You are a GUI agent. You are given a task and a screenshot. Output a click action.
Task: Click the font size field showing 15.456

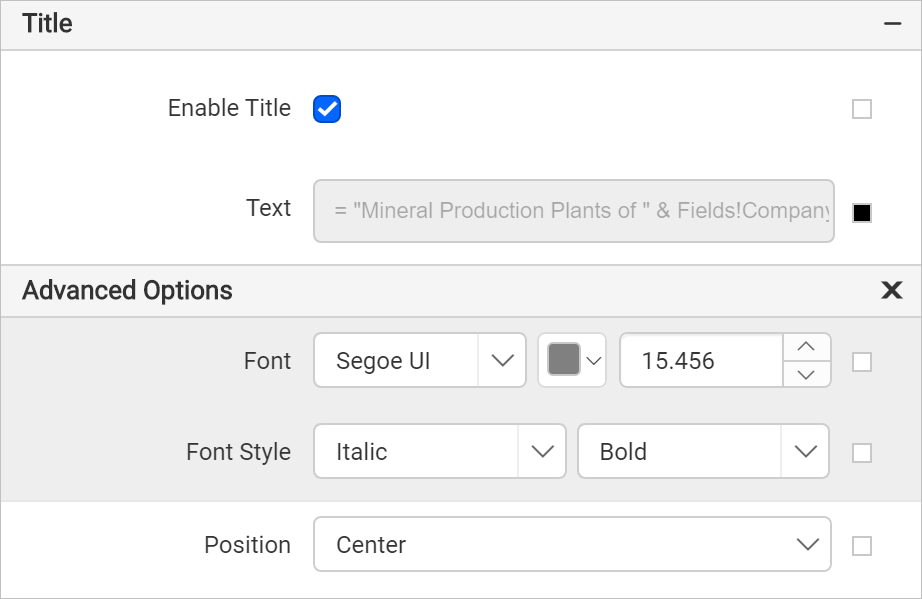click(700, 360)
